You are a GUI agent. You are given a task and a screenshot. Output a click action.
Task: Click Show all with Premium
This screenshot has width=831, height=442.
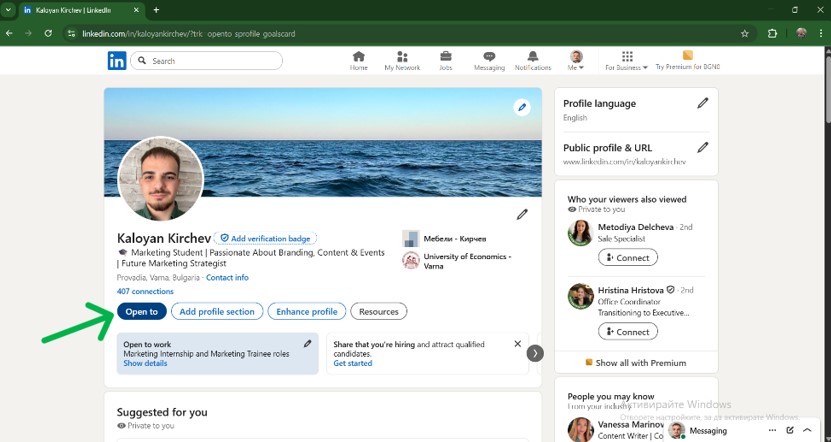point(636,363)
